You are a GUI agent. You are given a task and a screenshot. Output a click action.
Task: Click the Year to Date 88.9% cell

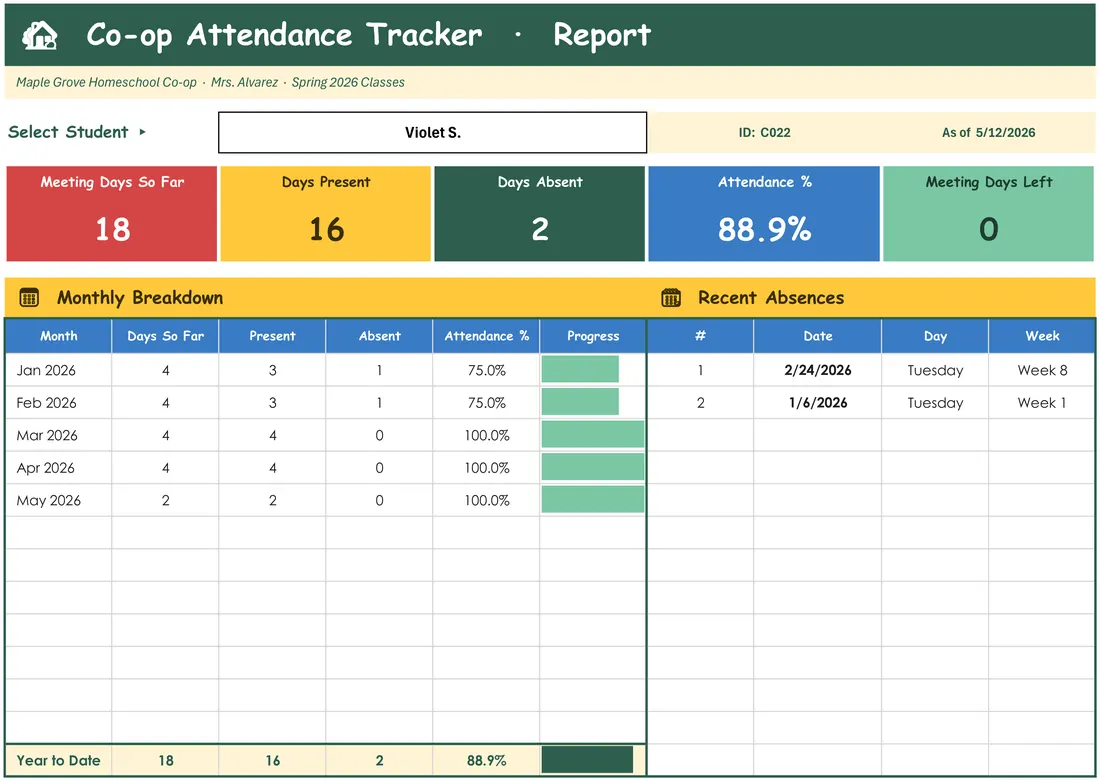[x=486, y=761]
